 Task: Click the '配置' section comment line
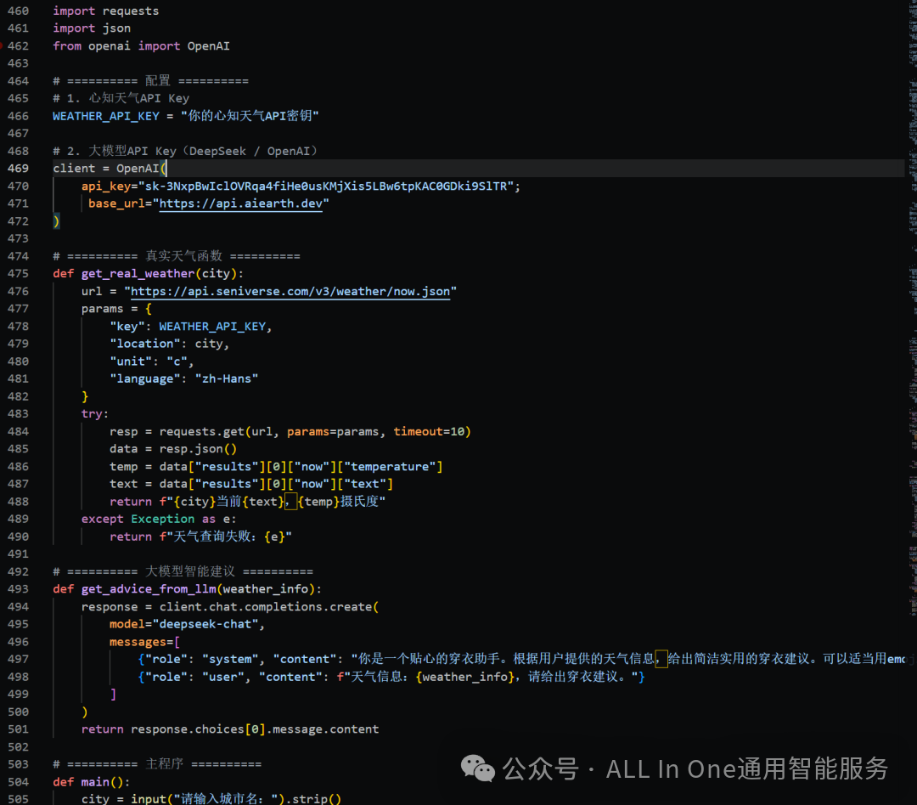click(150, 81)
